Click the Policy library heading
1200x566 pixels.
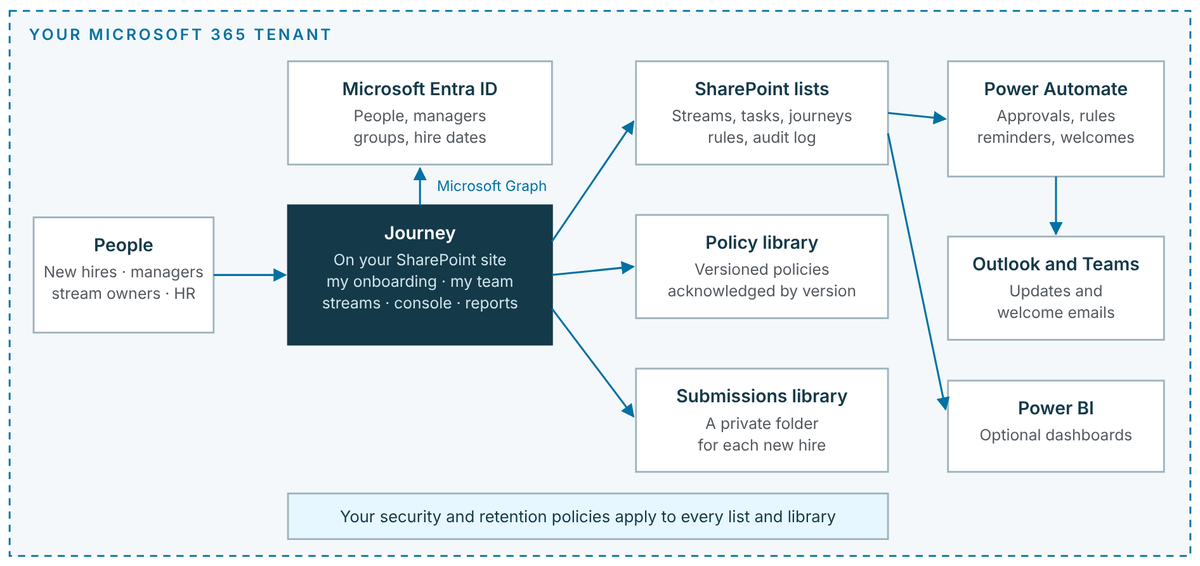pos(762,242)
